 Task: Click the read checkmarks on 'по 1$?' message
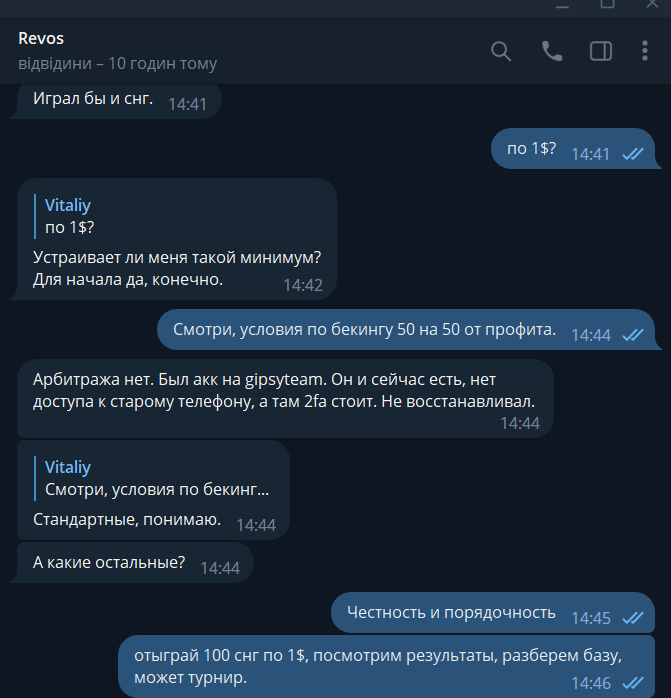point(633,154)
